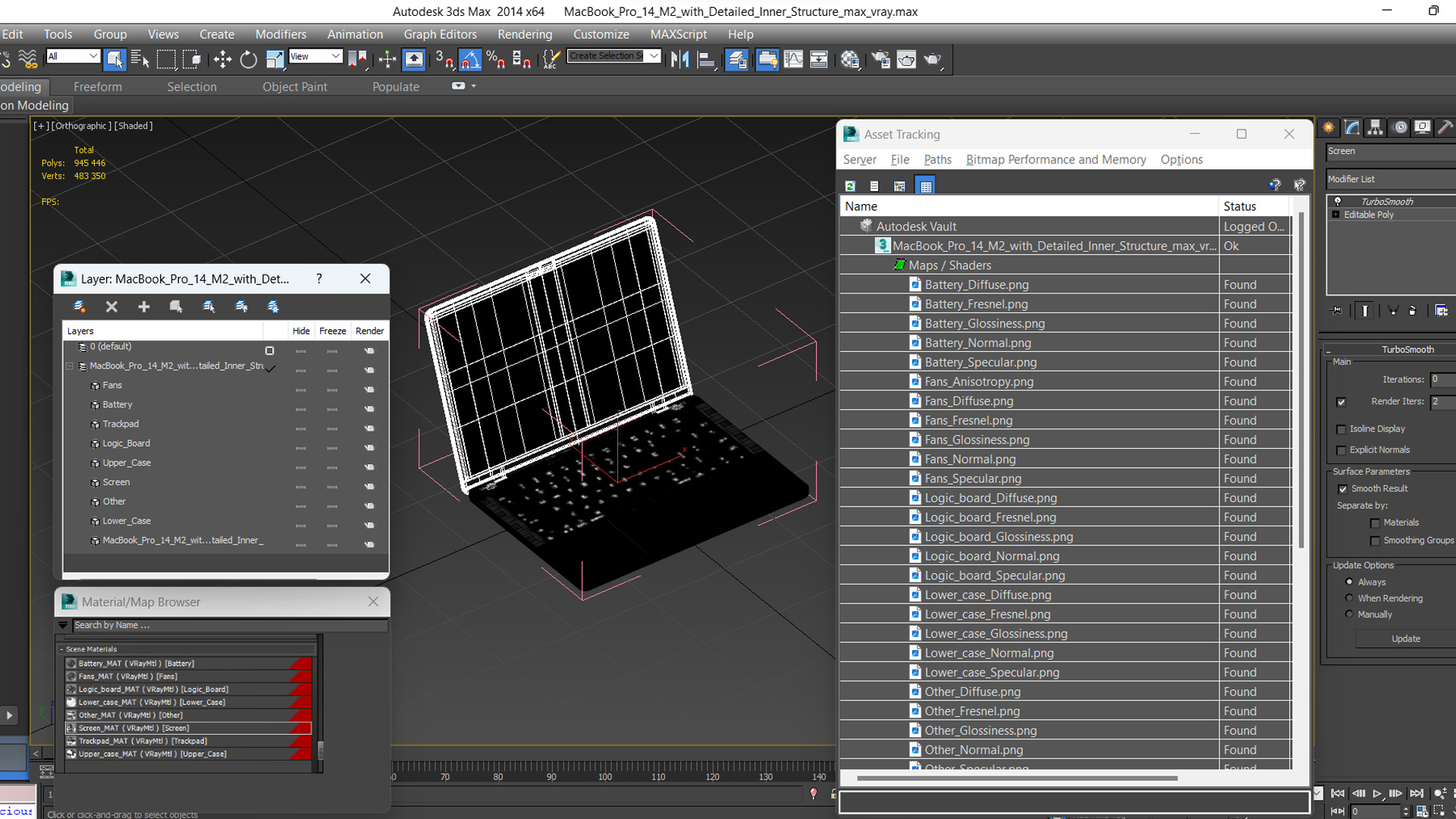Image resolution: width=1456 pixels, height=819 pixels.
Task: Click Configure Modifier Sets icon
Action: coord(1442,310)
